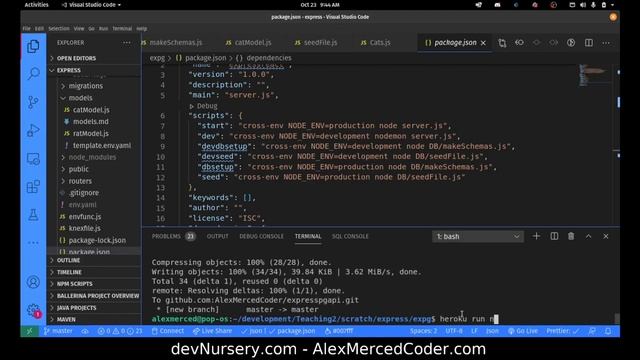Open GNOME Activities overview
Screen dimensions: 640x360
36,5
